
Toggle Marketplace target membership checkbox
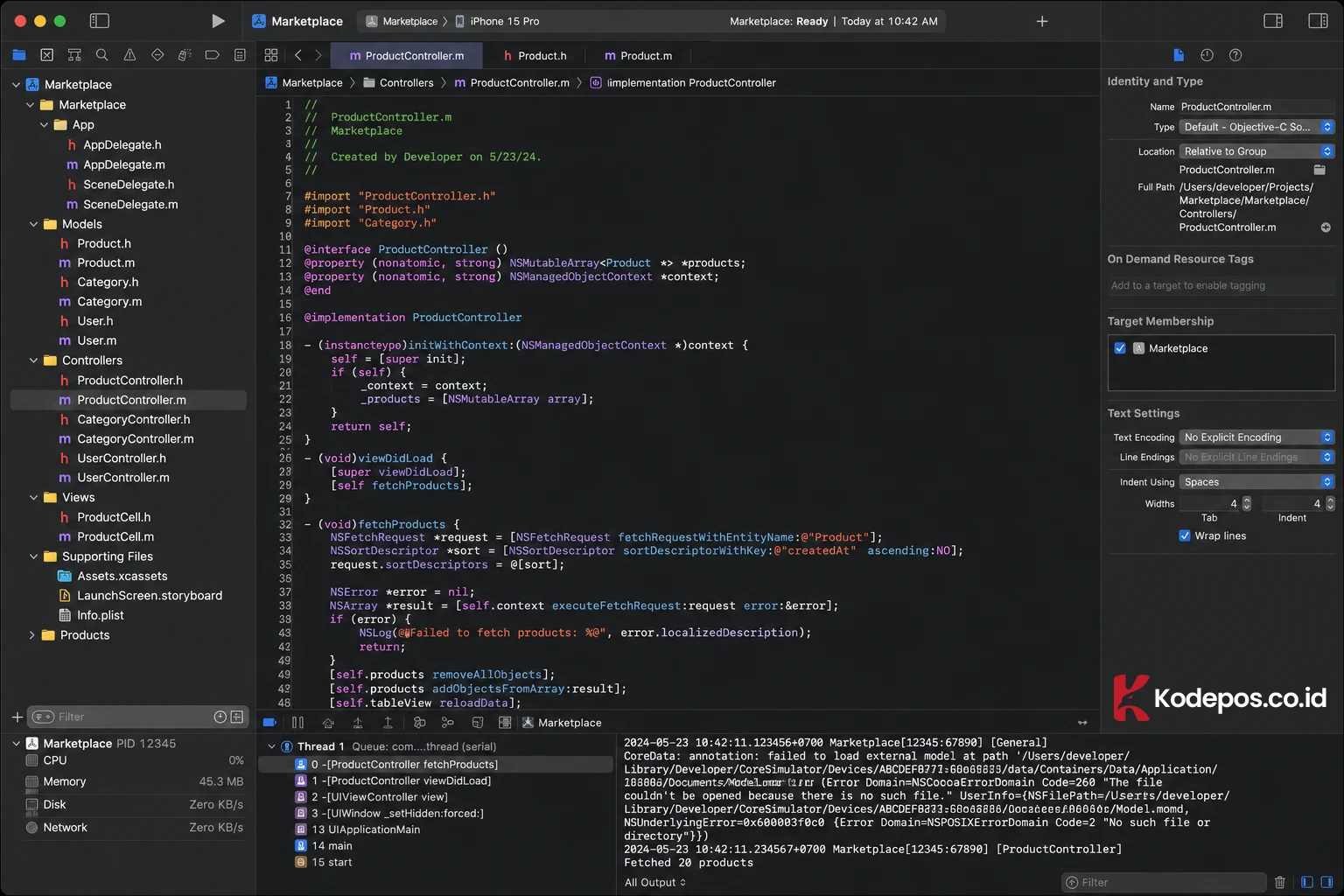tap(1120, 348)
